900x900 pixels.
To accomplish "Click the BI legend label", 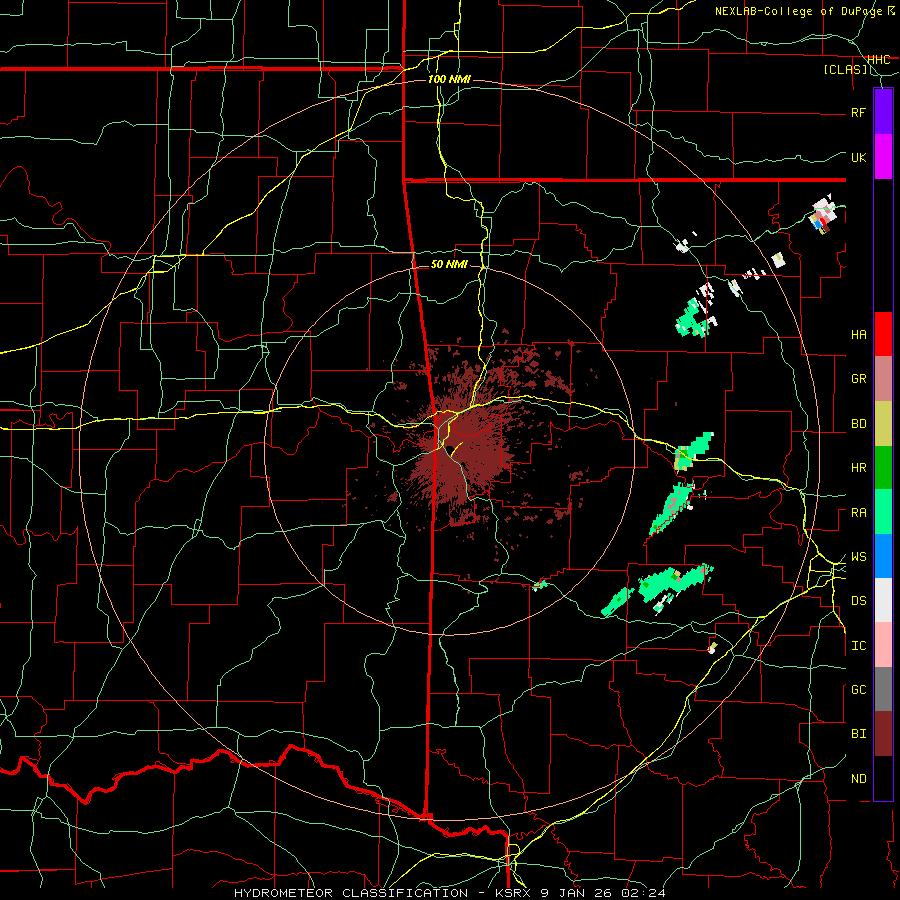I will tap(858, 734).
